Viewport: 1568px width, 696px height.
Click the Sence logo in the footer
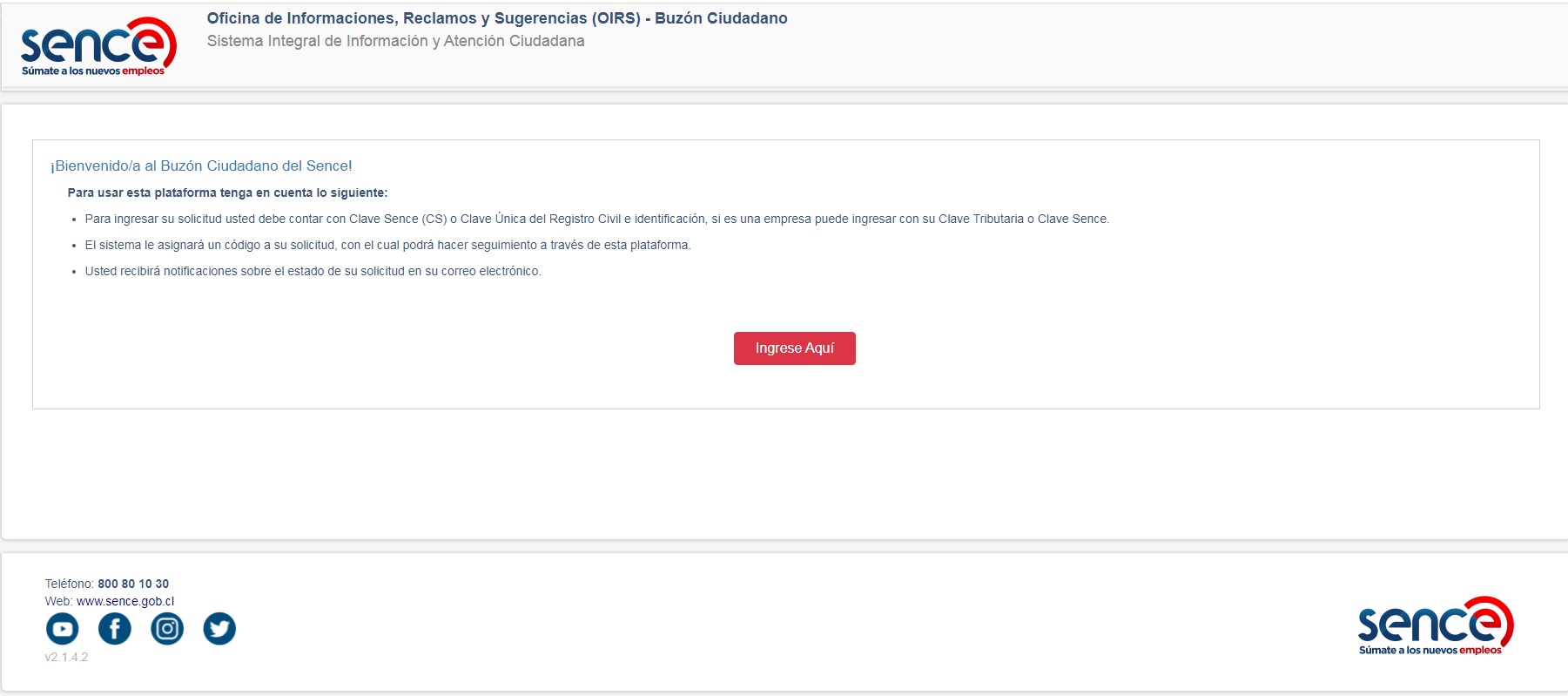(x=1434, y=623)
